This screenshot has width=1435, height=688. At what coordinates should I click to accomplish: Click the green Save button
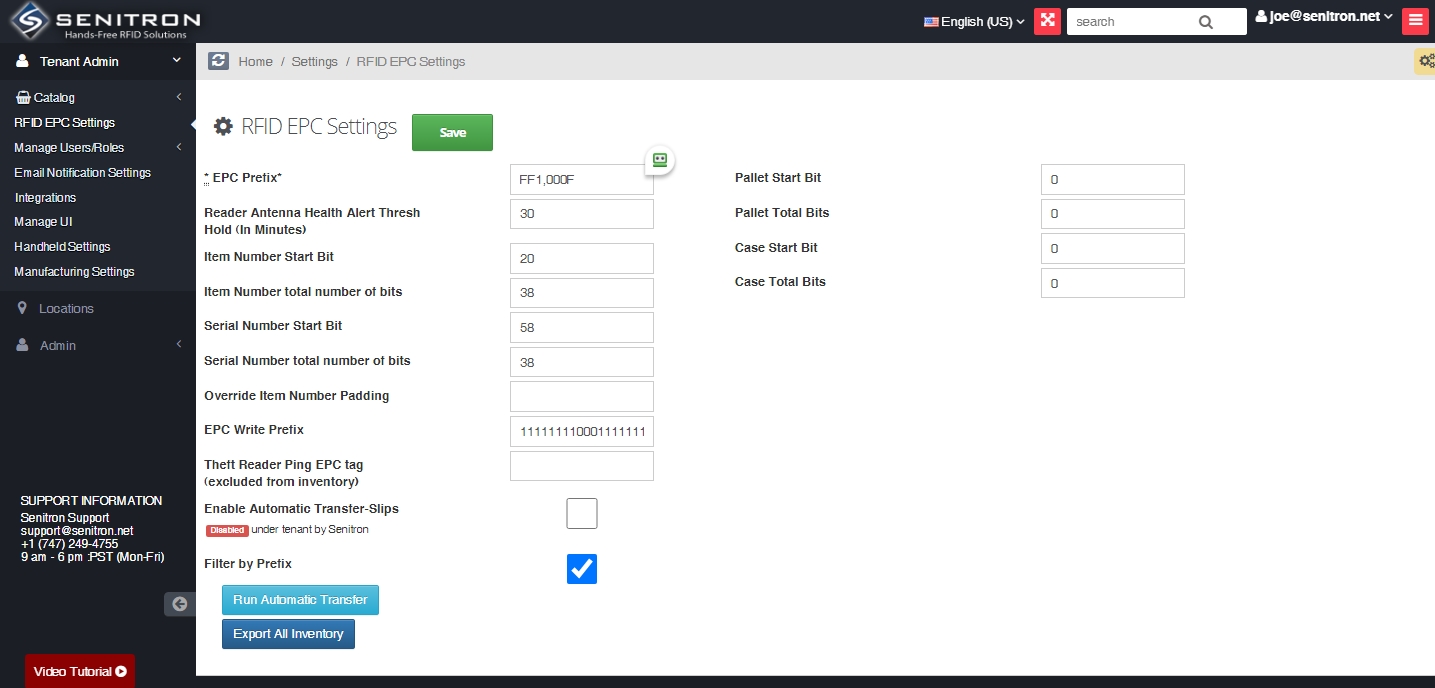click(452, 132)
